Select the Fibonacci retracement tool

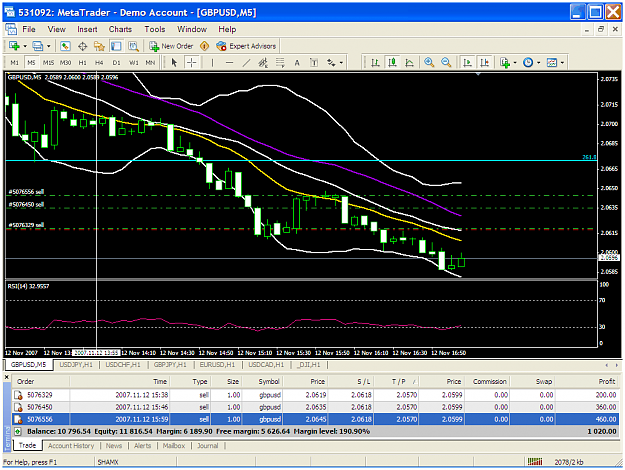(280, 63)
